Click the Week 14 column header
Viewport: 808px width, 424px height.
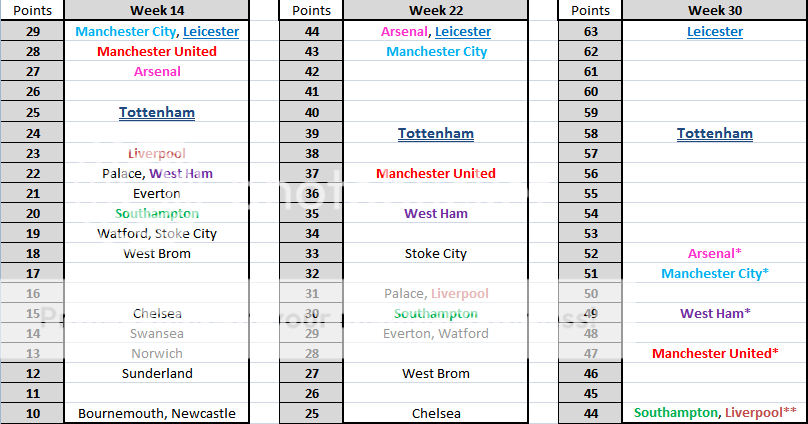tap(156, 10)
